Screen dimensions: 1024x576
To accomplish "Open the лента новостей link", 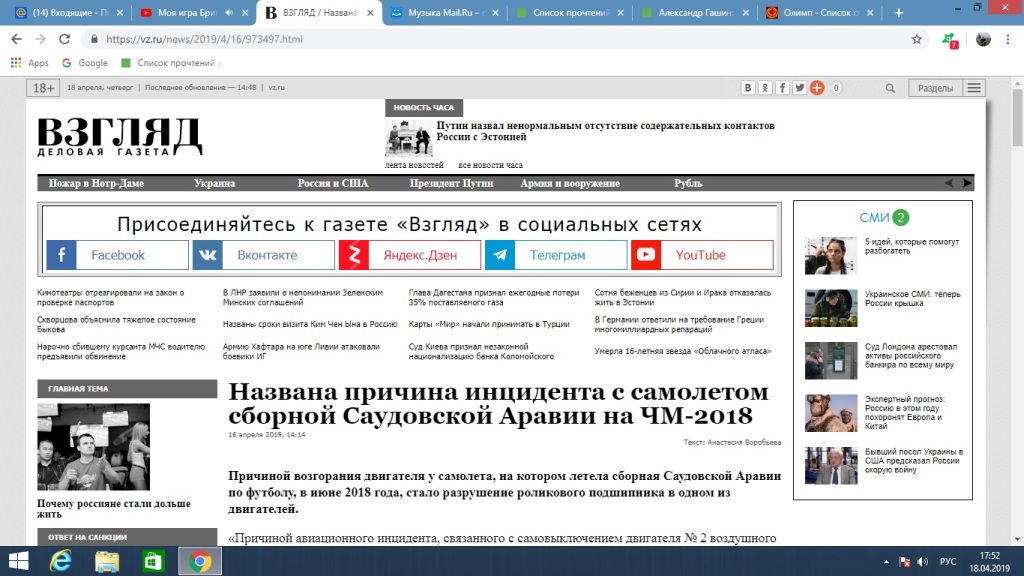I will pos(414,165).
